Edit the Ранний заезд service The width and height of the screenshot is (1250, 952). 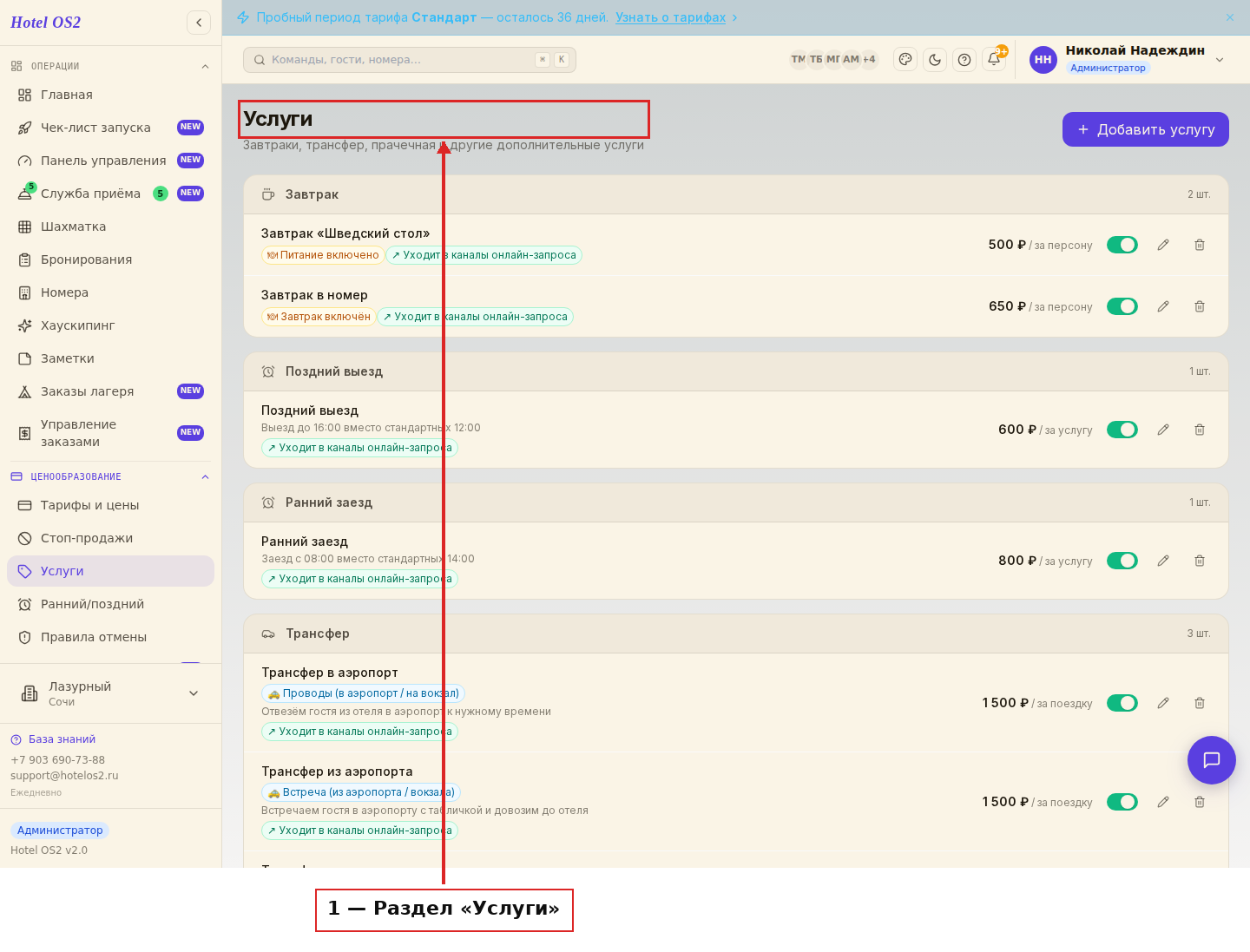coord(1163,561)
